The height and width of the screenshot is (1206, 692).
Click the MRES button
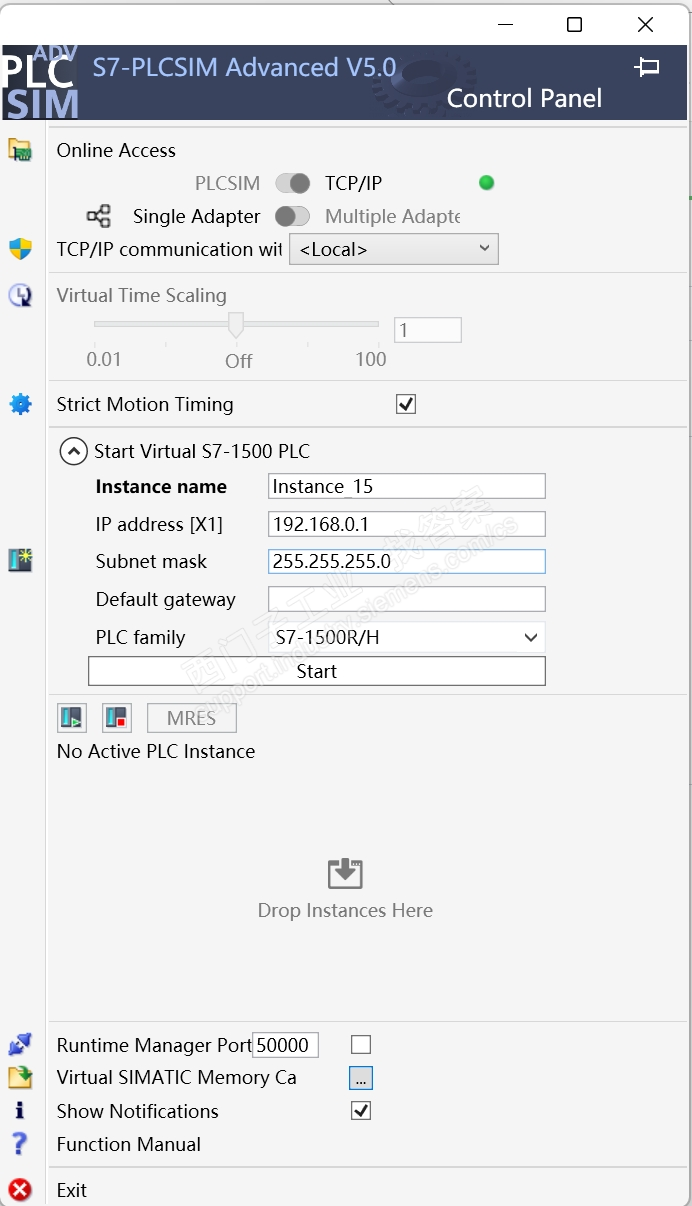click(x=192, y=718)
